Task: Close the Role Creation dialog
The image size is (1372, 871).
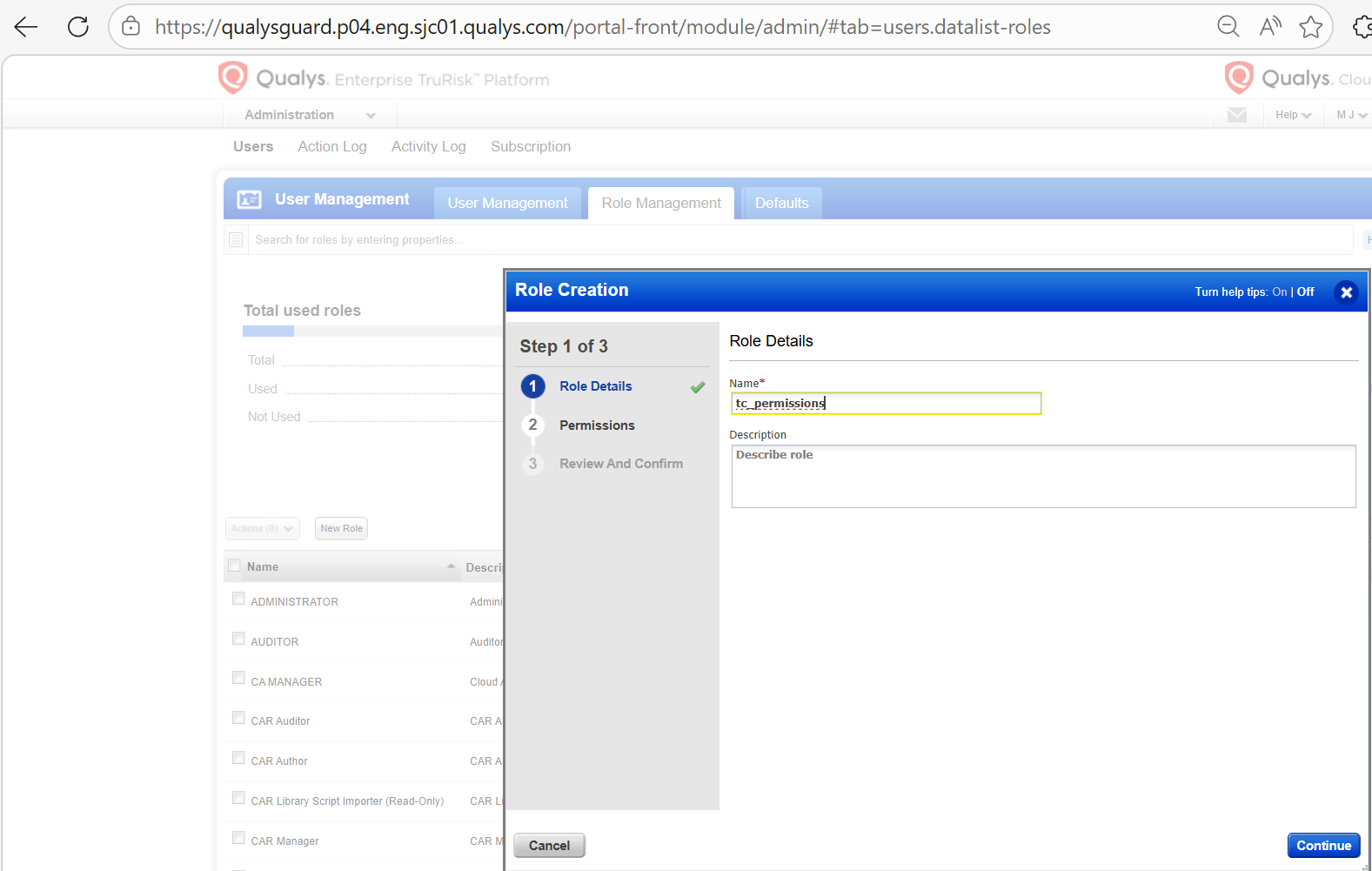Action: 1346,292
